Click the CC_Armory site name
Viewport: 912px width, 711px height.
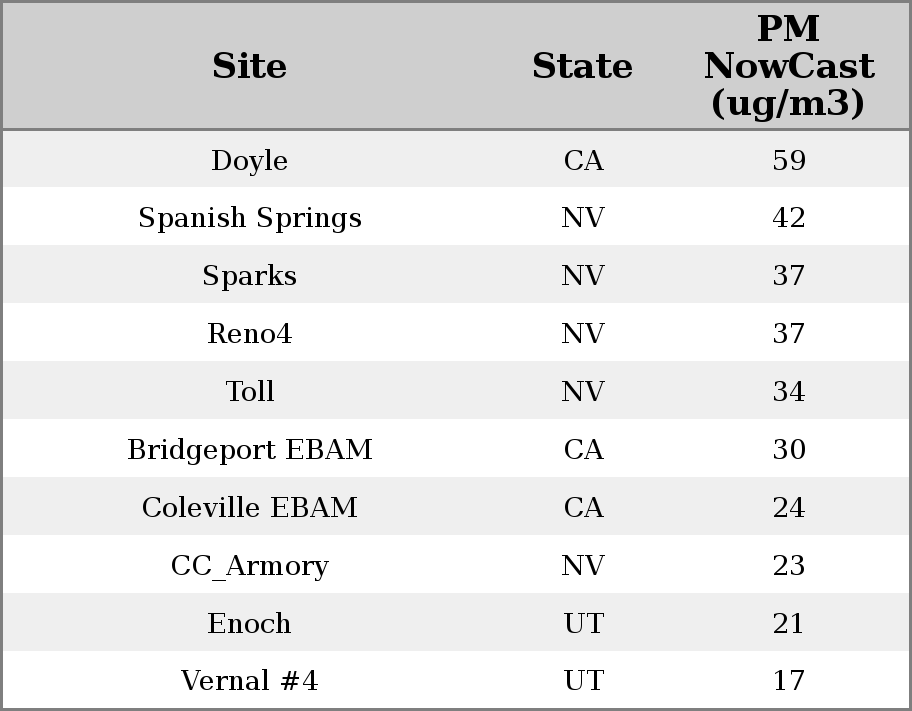click(x=250, y=566)
